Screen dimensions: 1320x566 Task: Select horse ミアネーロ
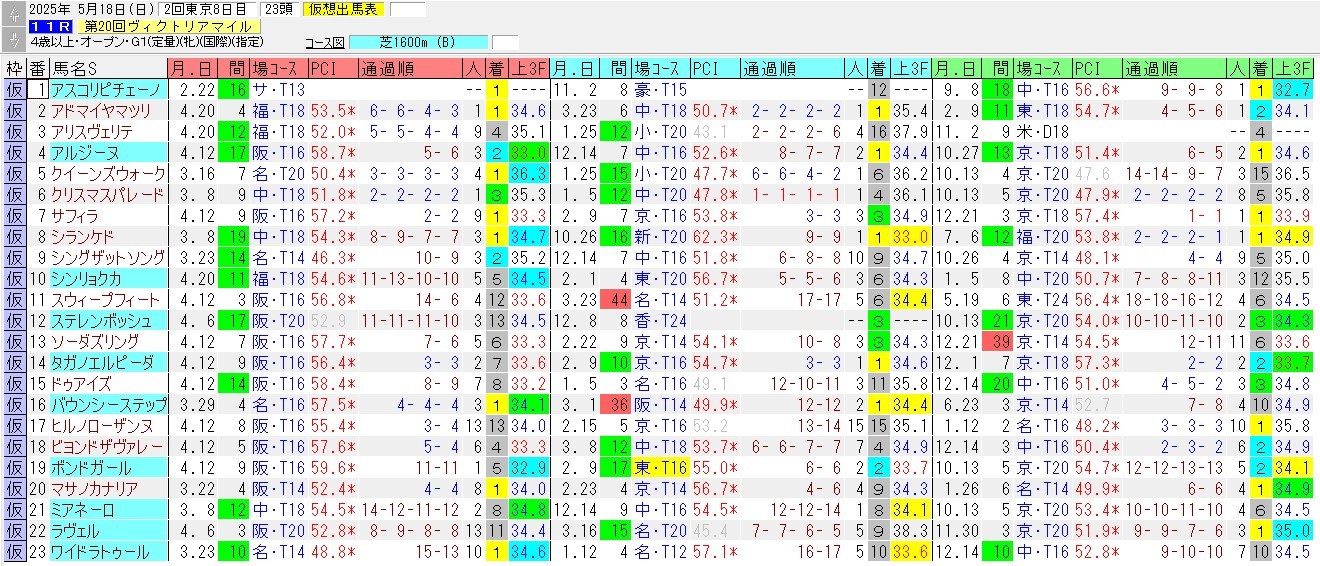click(107, 509)
